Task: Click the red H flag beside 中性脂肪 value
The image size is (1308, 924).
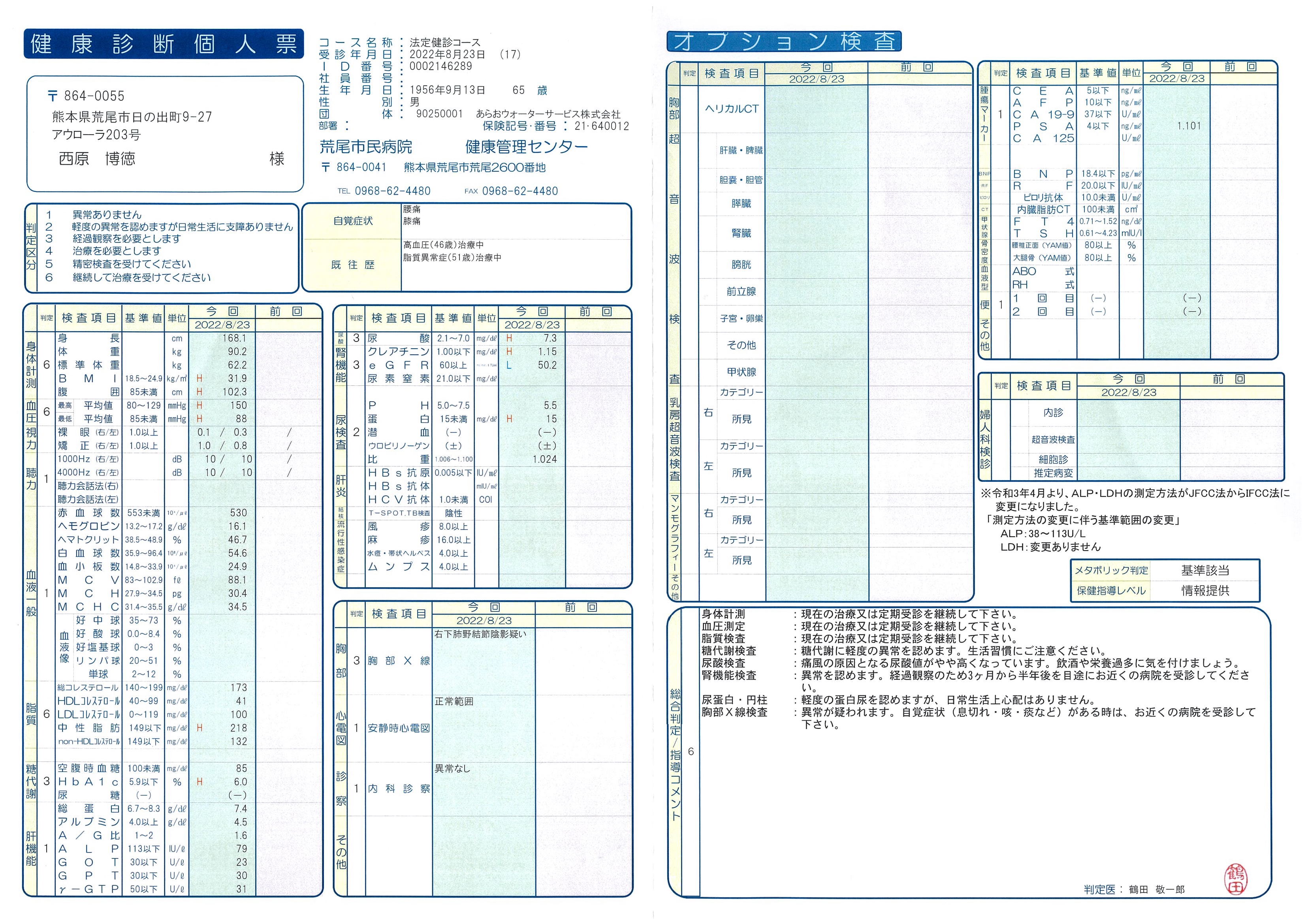Action: 199,728
